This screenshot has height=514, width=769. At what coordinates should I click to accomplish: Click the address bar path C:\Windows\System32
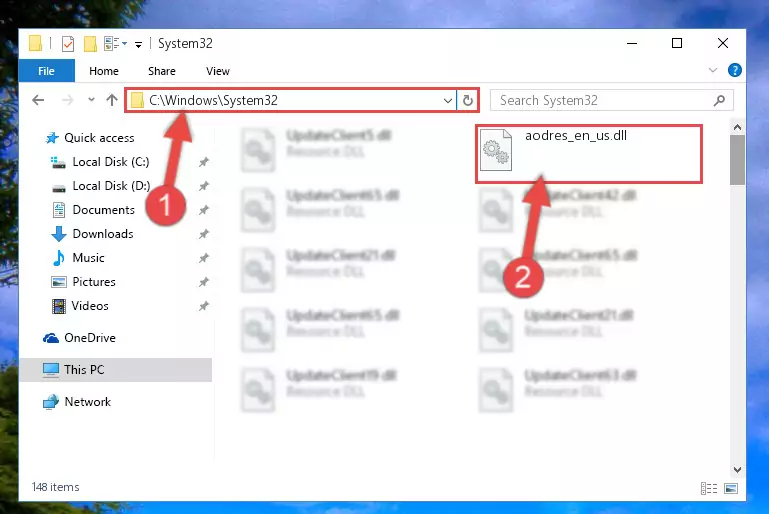[x=214, y=101]
